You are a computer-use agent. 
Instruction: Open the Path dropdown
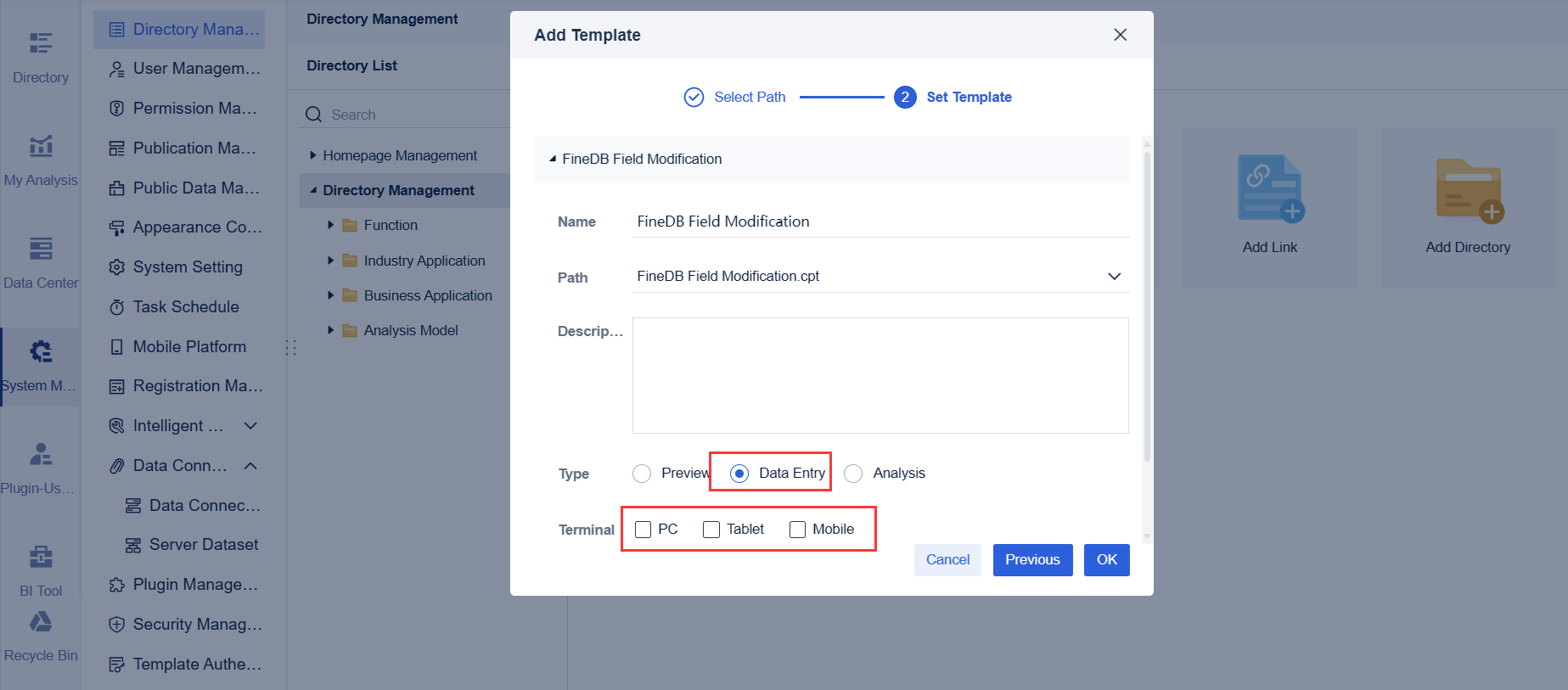(1114, 277)
